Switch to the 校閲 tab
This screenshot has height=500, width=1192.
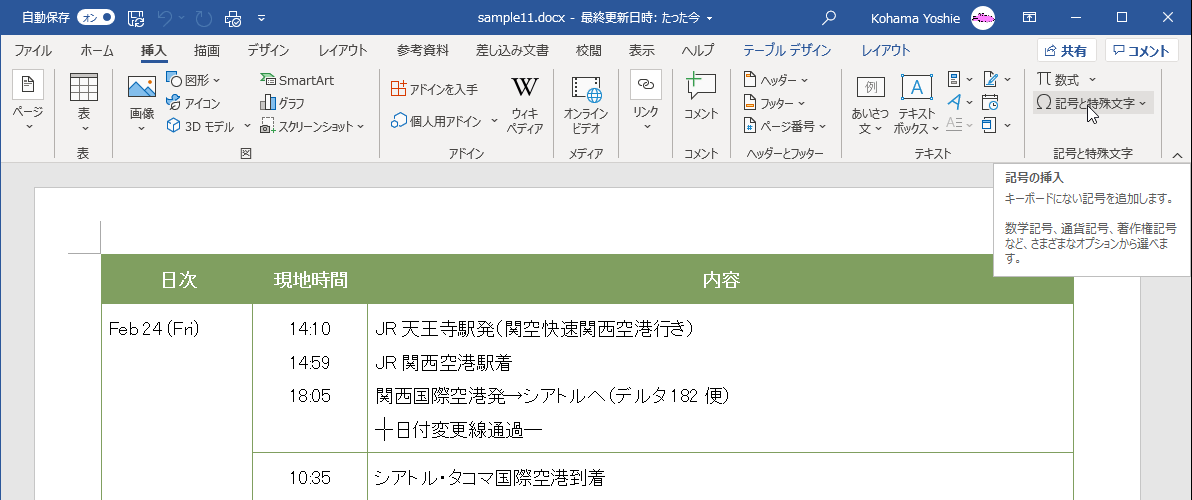point(588,51)
